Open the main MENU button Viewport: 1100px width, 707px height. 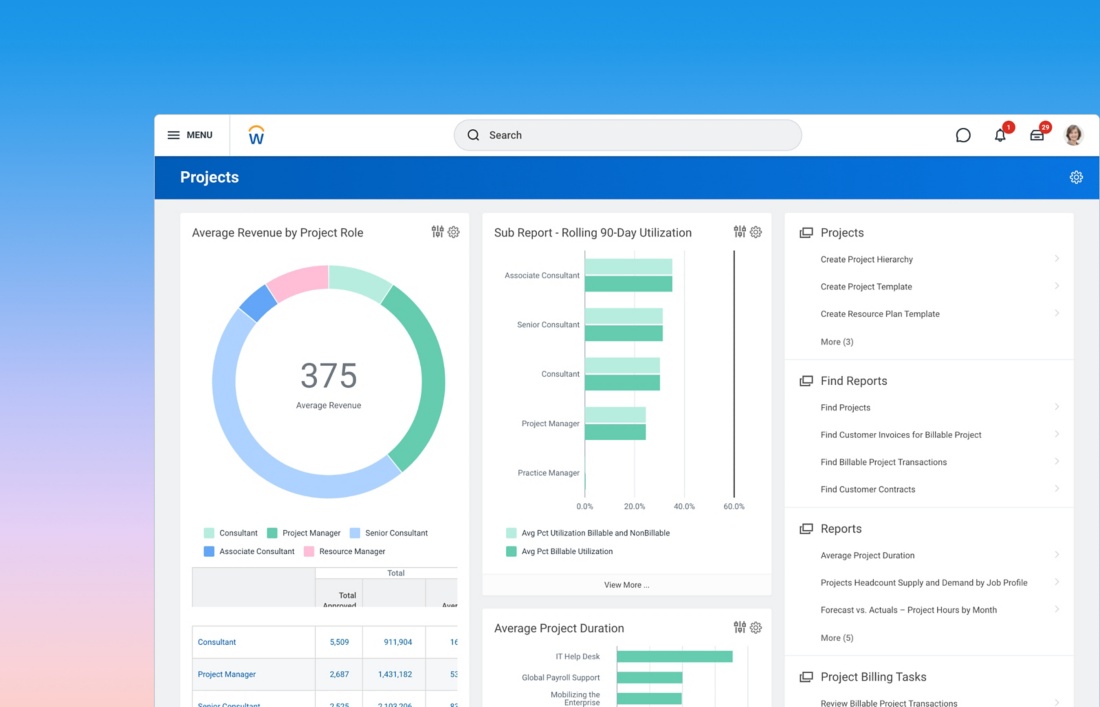(190, 135)
